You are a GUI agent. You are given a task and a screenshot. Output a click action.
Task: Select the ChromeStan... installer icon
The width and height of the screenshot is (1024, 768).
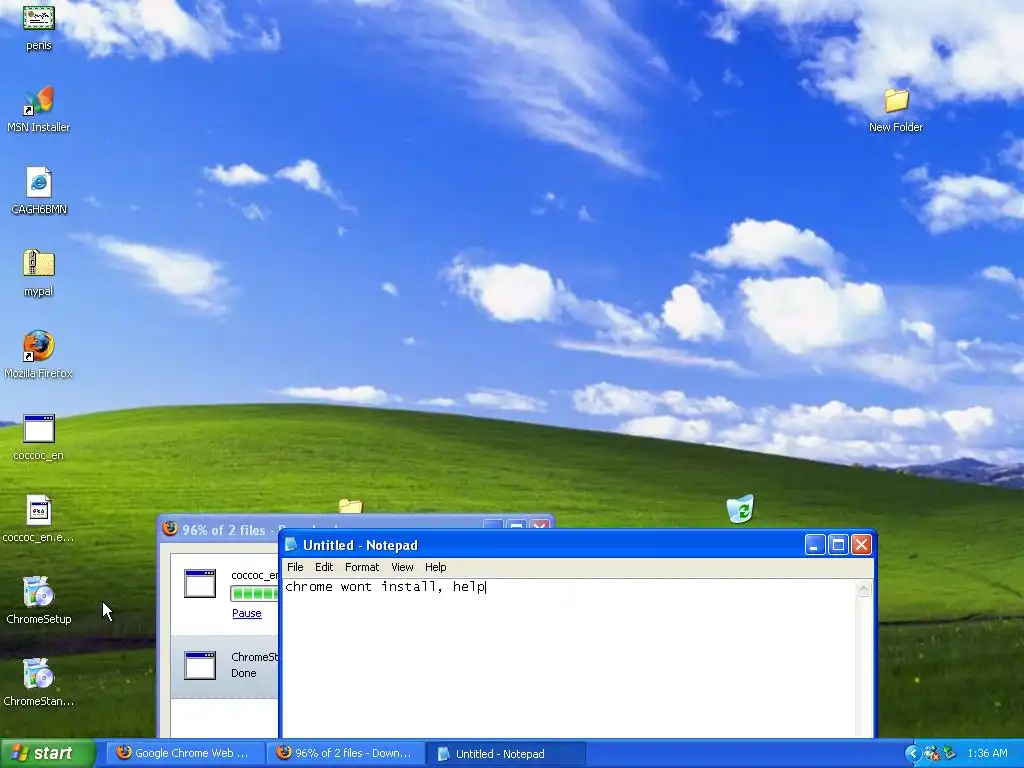(39, 674)
